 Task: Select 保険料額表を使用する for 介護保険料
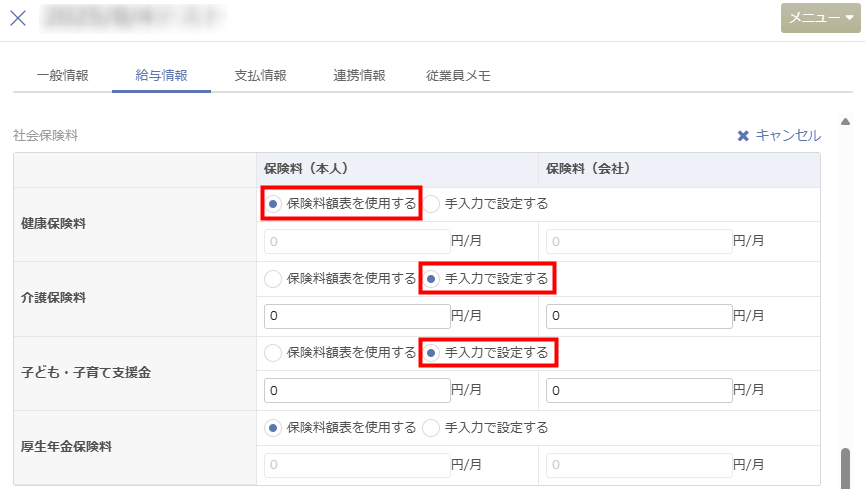[273, 279]
